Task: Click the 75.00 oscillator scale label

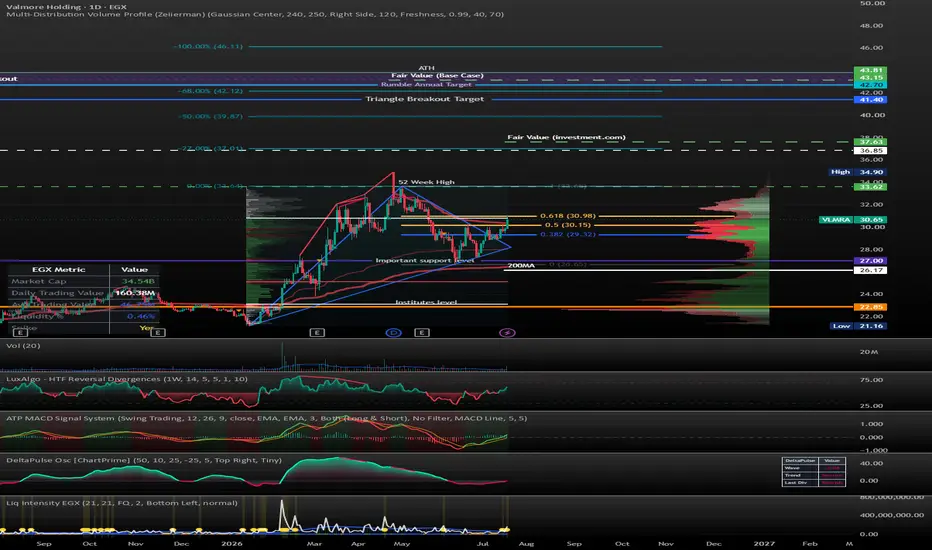Action: click(871, 379)
